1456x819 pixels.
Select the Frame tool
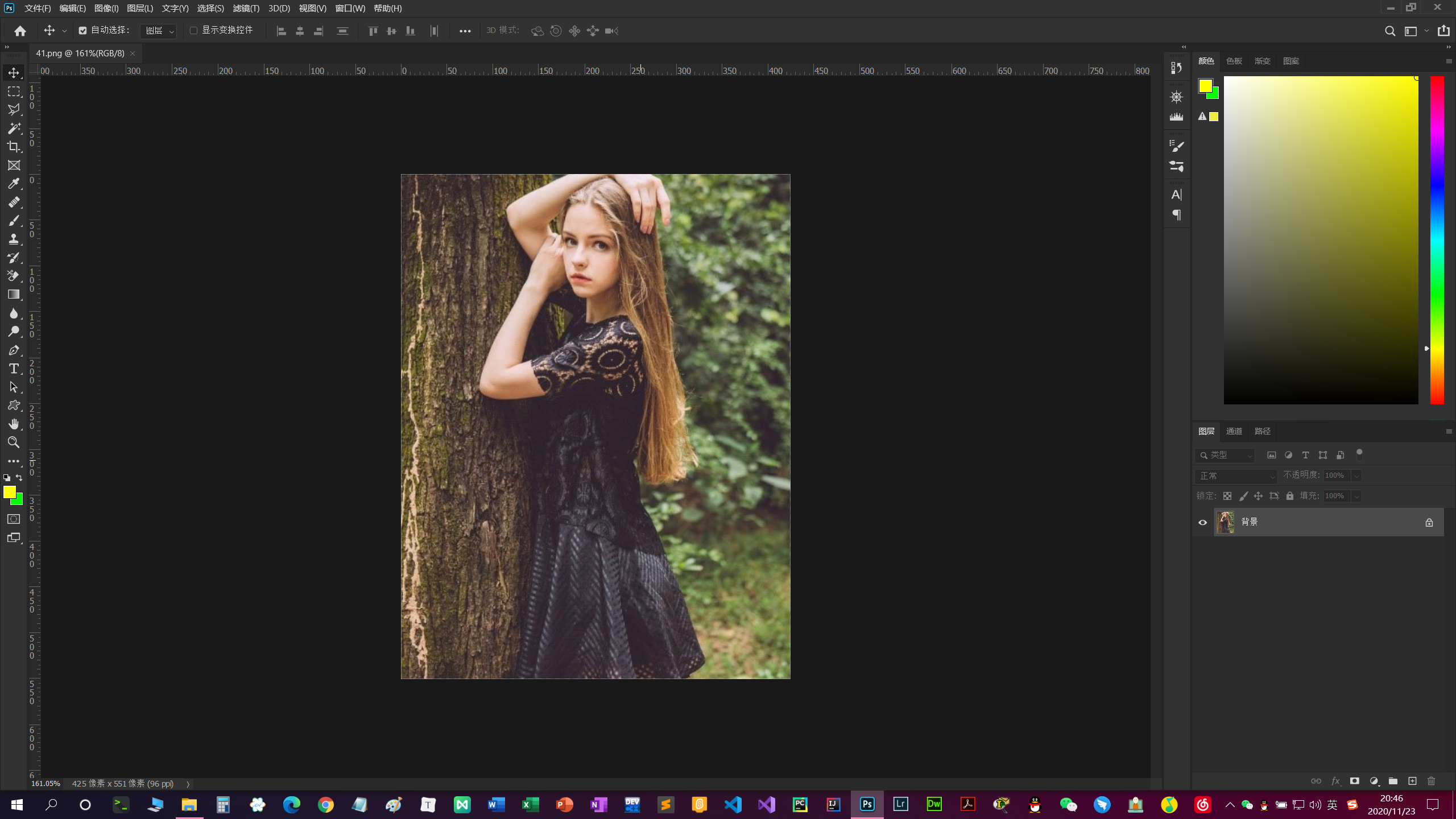pyautogui.click(x=14, y=165)
